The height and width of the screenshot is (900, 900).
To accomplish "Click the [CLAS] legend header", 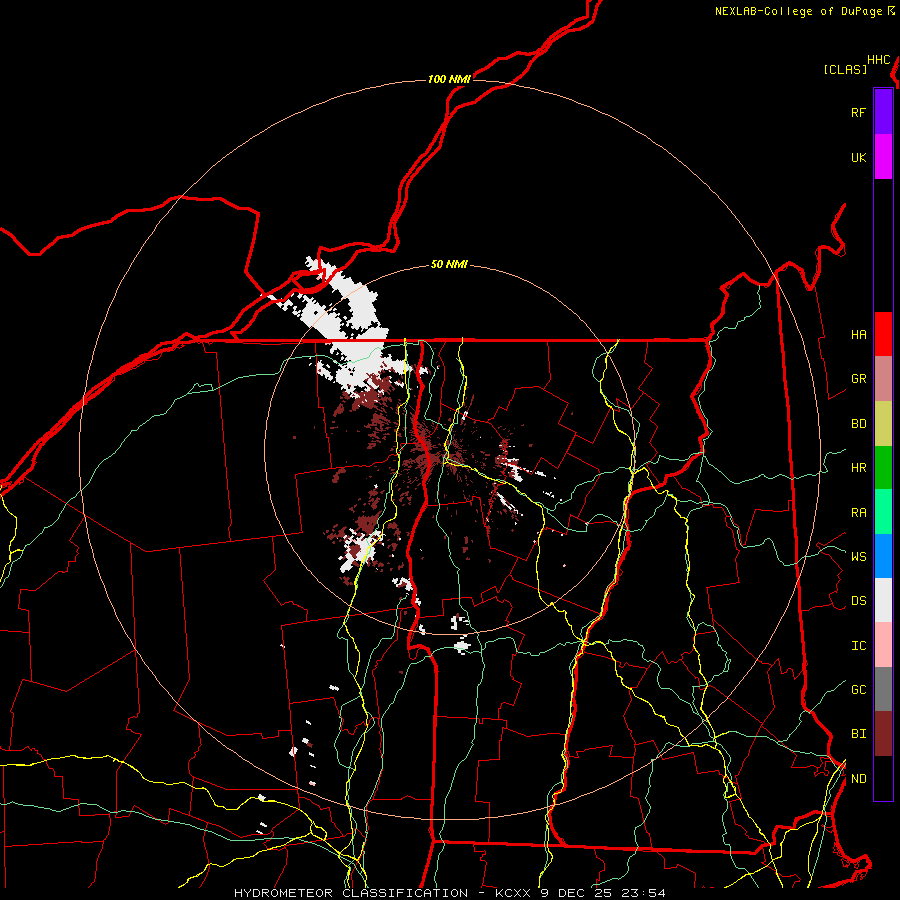I will 845,70.
